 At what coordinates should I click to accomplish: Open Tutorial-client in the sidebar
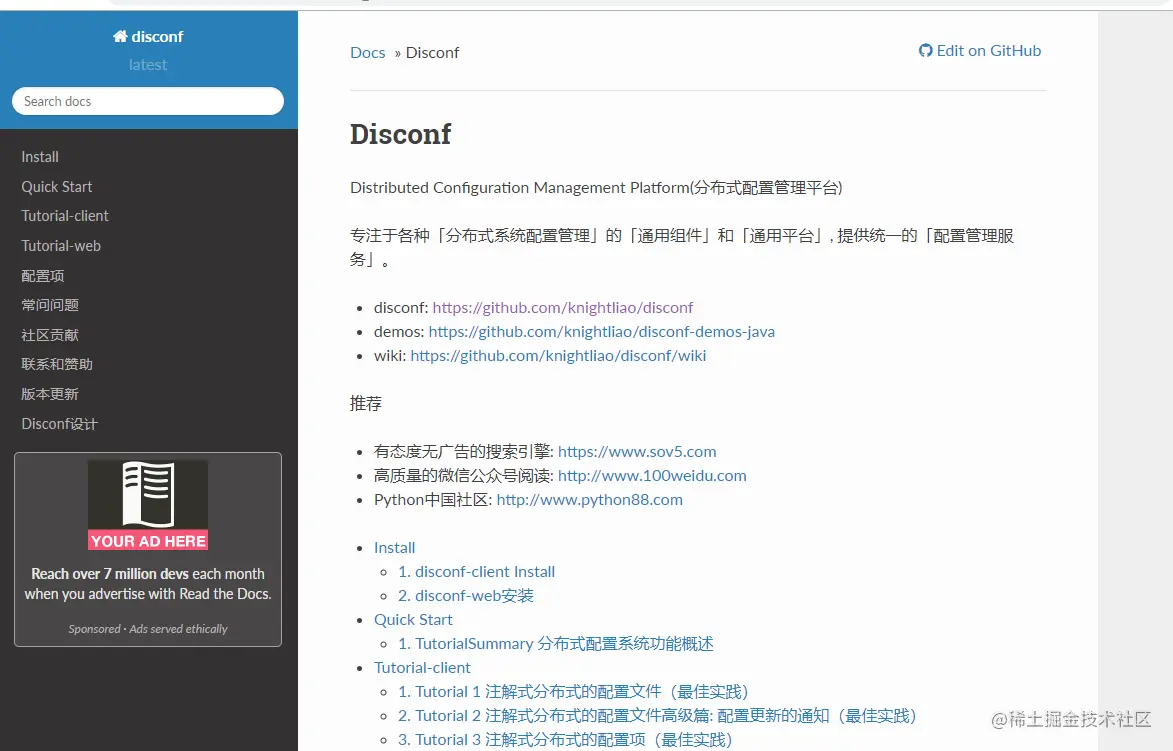pyautogui.click(x=65, y=216)
